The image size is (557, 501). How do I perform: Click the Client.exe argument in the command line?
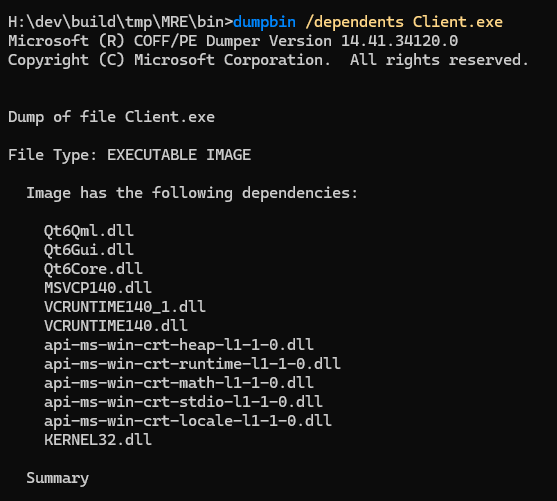[458, 22]
